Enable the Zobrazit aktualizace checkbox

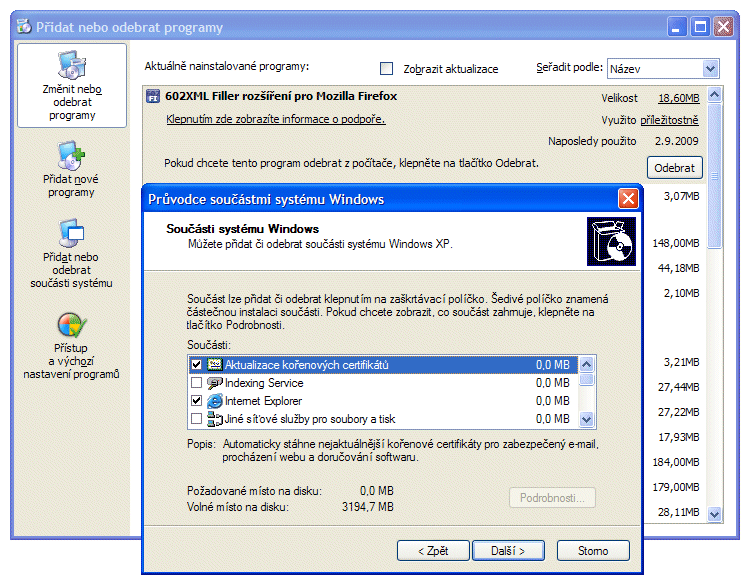click(387, 69)
